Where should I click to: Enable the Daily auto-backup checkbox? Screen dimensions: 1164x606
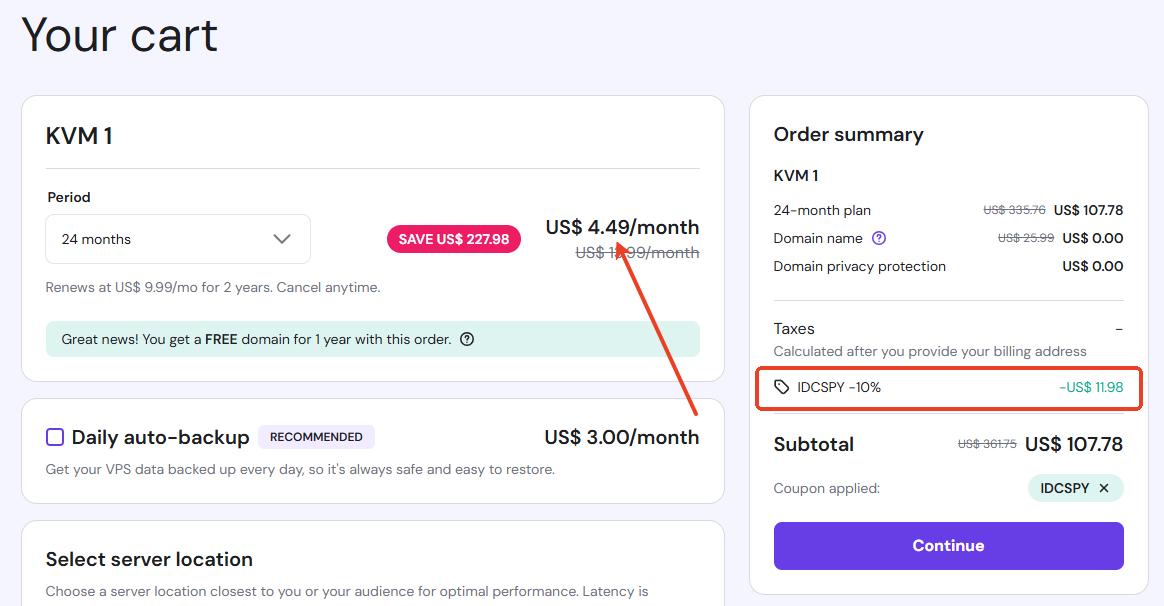click(x=55, y=437)
